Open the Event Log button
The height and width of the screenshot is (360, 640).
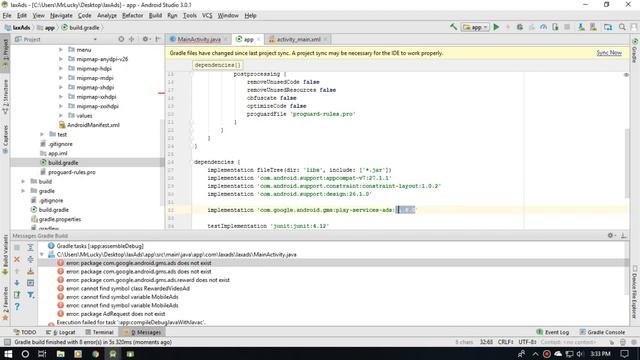(552, 332)
